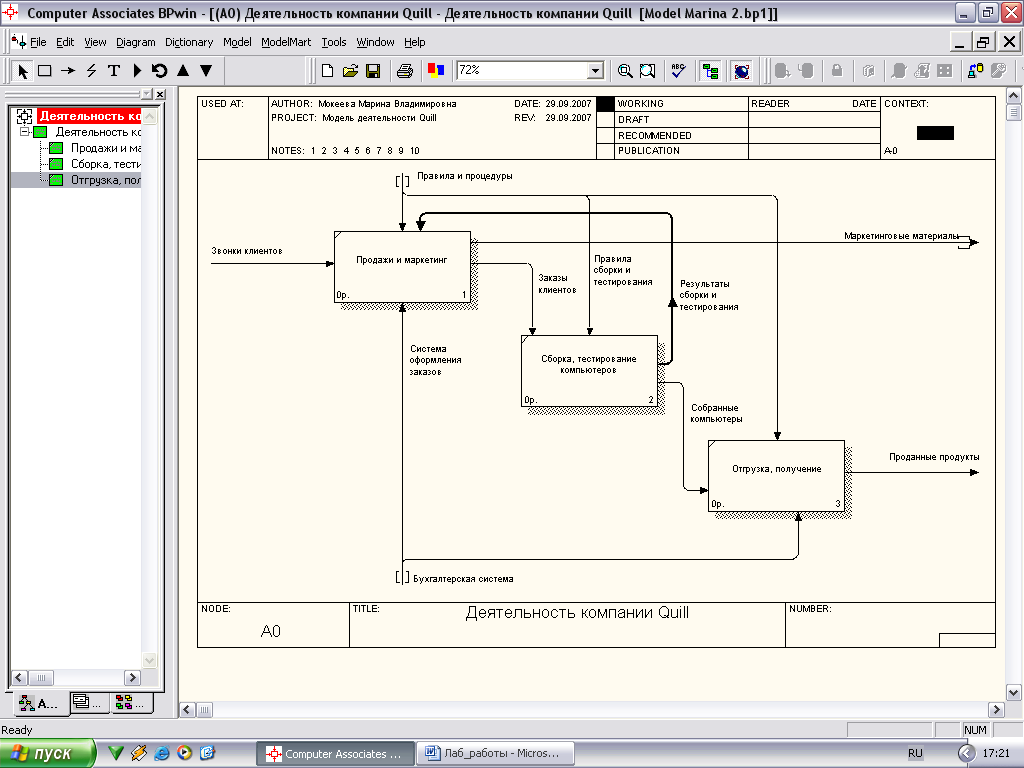Toggle the Model Explorer tree icon

tap(711, 71)
